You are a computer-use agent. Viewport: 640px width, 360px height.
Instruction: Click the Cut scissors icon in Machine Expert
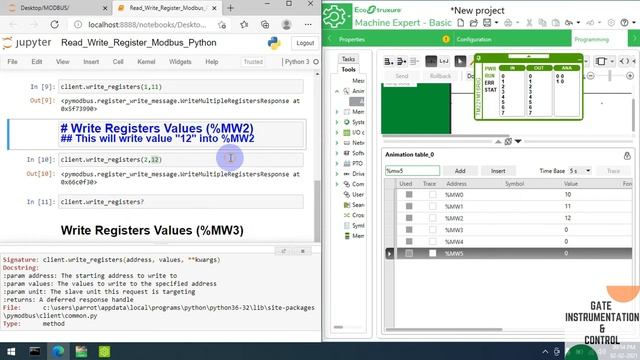click(x=529, y=23)
